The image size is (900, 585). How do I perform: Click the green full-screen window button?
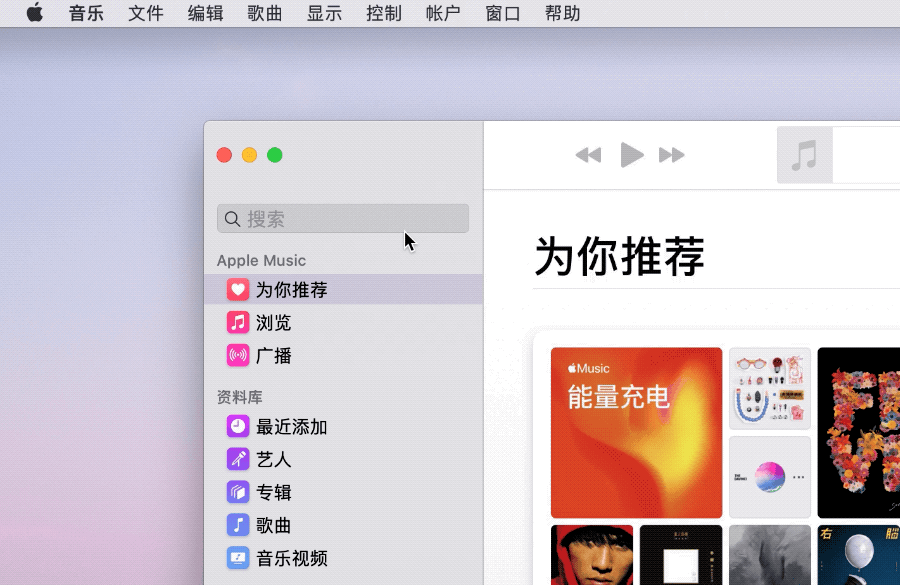click(x=275, y=155)
